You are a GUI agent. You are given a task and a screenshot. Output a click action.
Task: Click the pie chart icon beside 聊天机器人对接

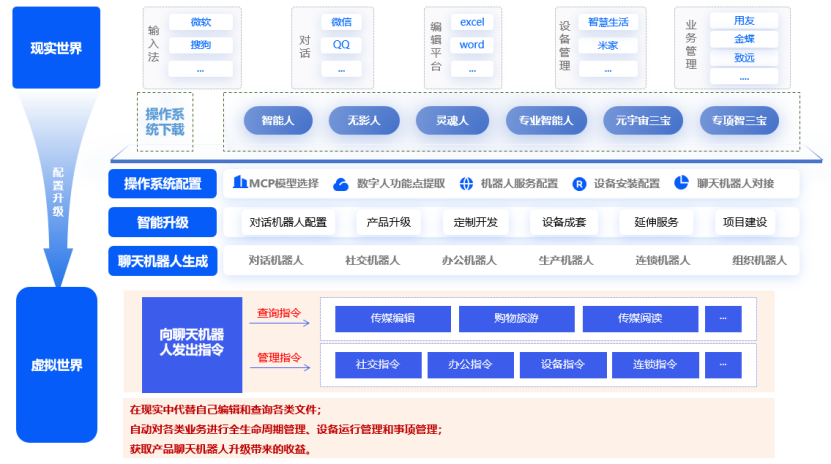pyautogui.click(x=681, y=183)
